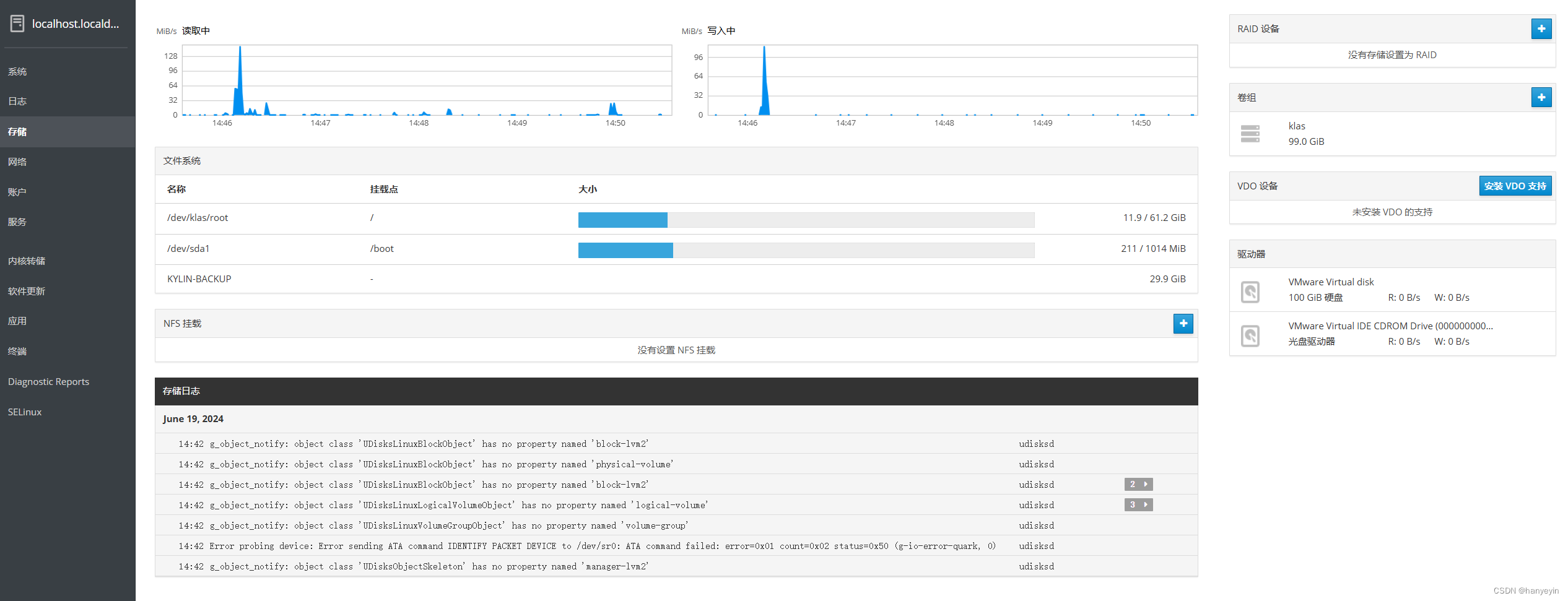Open the ATA command error log entry
This screenshot has height=601, width=1568.
676,545
